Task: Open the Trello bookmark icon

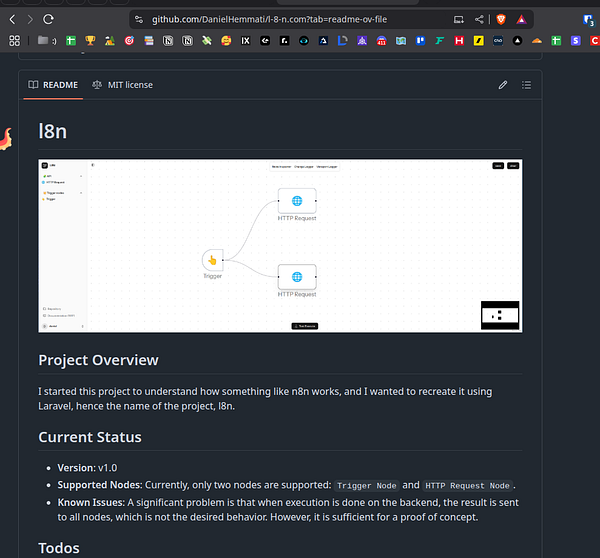Action: tap(420, 41)
